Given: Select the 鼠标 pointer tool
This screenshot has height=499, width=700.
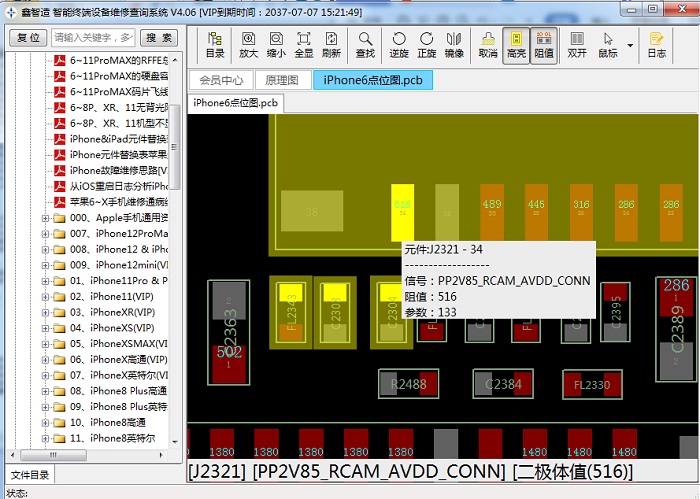Looking at the screenshot, I should 608,45.
